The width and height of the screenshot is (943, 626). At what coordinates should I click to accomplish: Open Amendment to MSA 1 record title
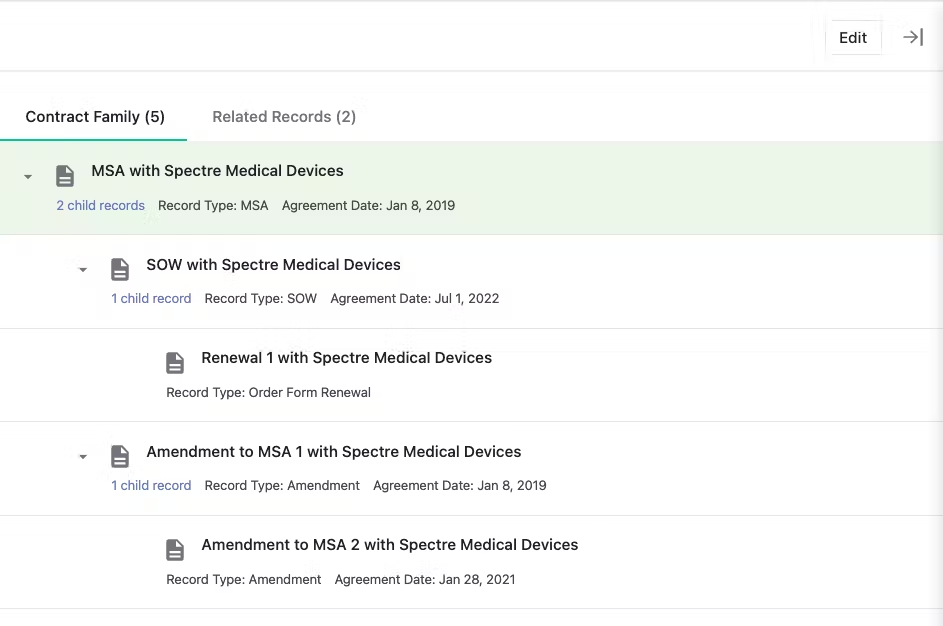click(x=334, y=452)
